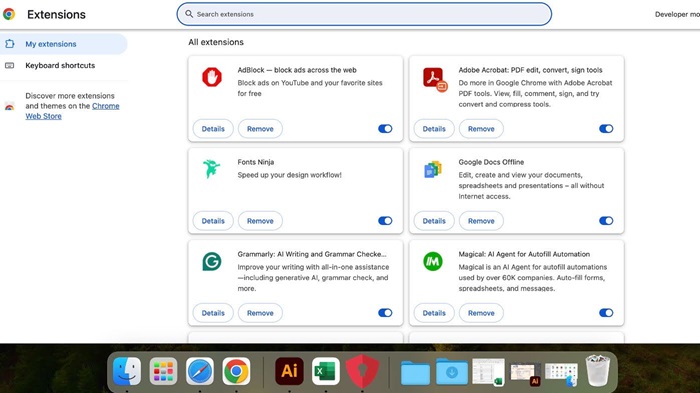Click the Chrome Web Store rainbow icon

[9, 106]
